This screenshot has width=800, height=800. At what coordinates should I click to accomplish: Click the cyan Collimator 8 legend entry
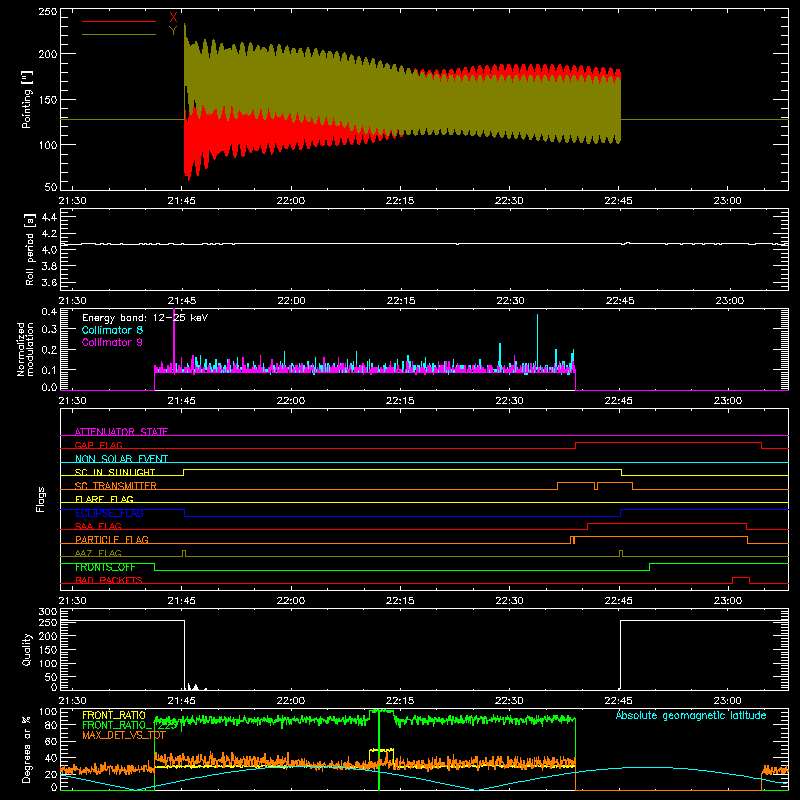tap(112, 330)
